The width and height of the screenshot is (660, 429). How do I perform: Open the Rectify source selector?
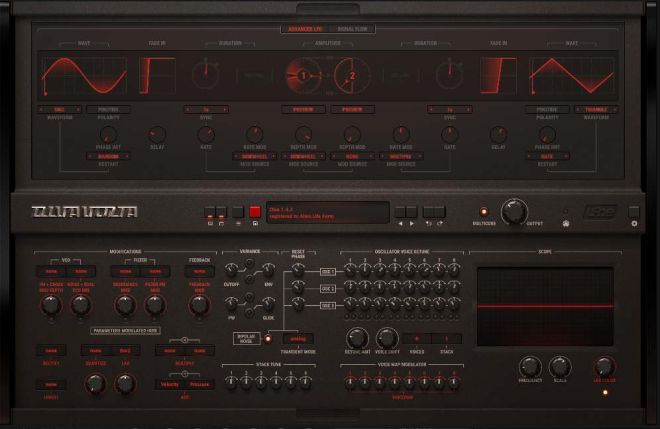tap(51, 351)
